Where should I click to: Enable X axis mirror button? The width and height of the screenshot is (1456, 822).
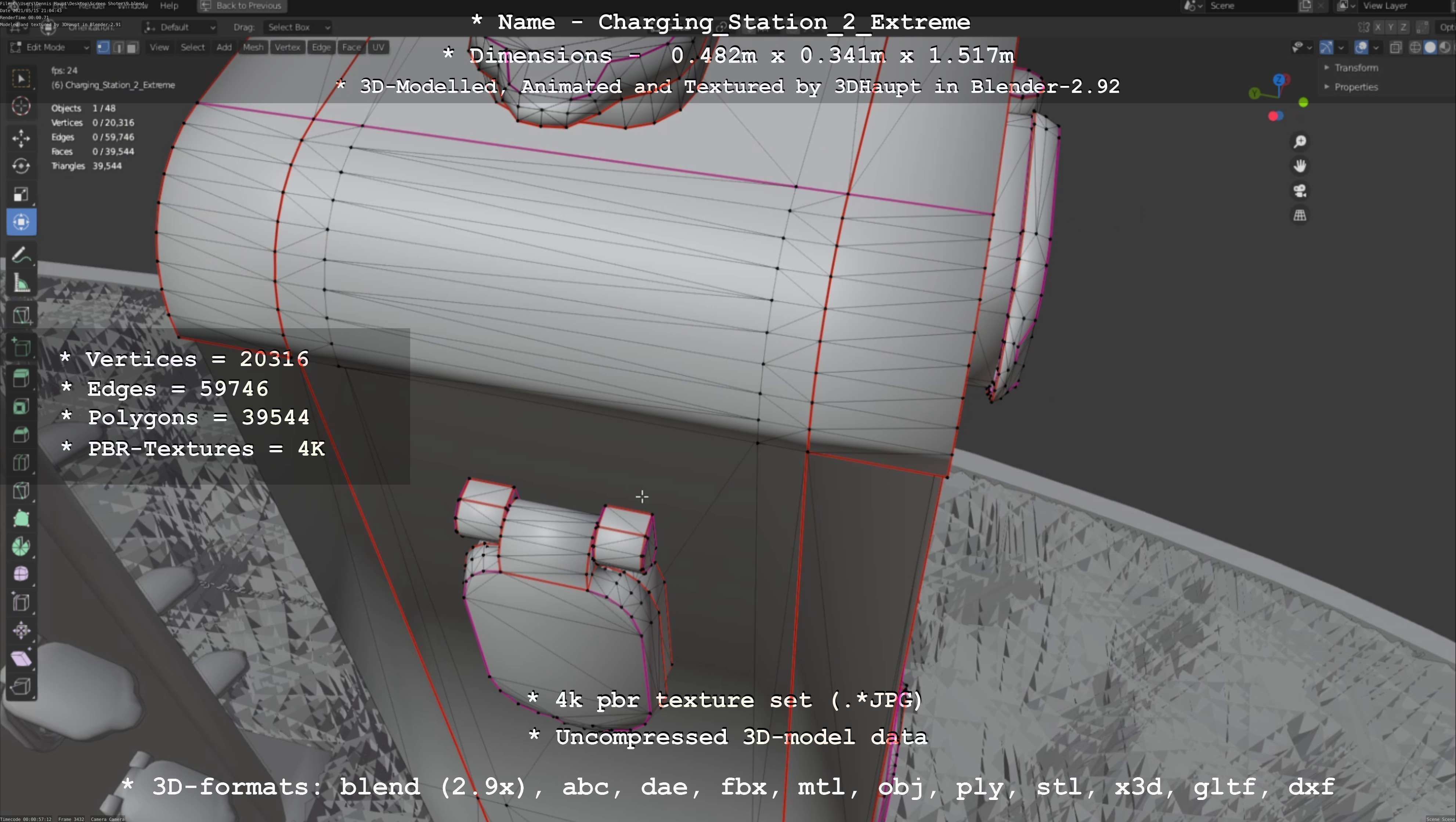pyautogui.click(x=1378, y=27)
